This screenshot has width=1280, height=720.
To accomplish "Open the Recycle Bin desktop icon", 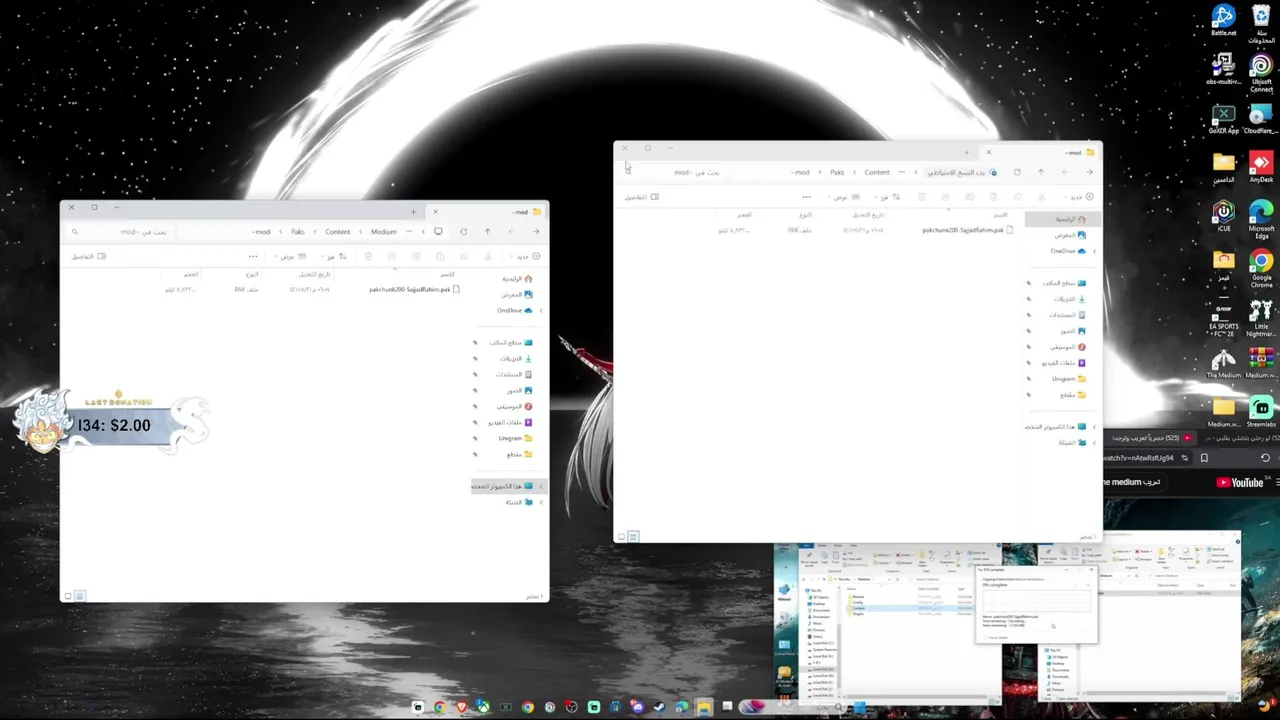I will pos(1261,20).
